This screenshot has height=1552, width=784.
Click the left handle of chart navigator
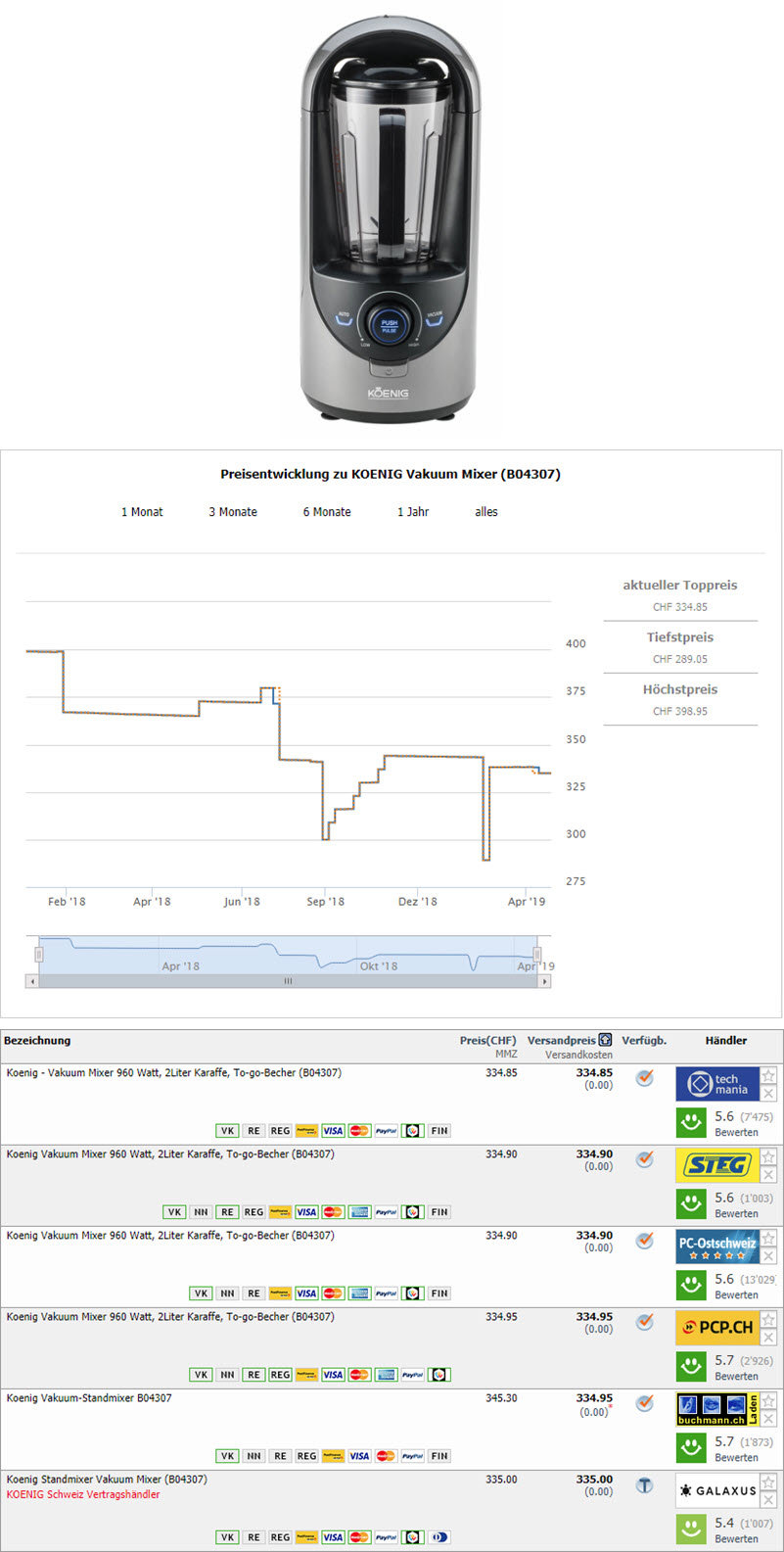point(39,954)
